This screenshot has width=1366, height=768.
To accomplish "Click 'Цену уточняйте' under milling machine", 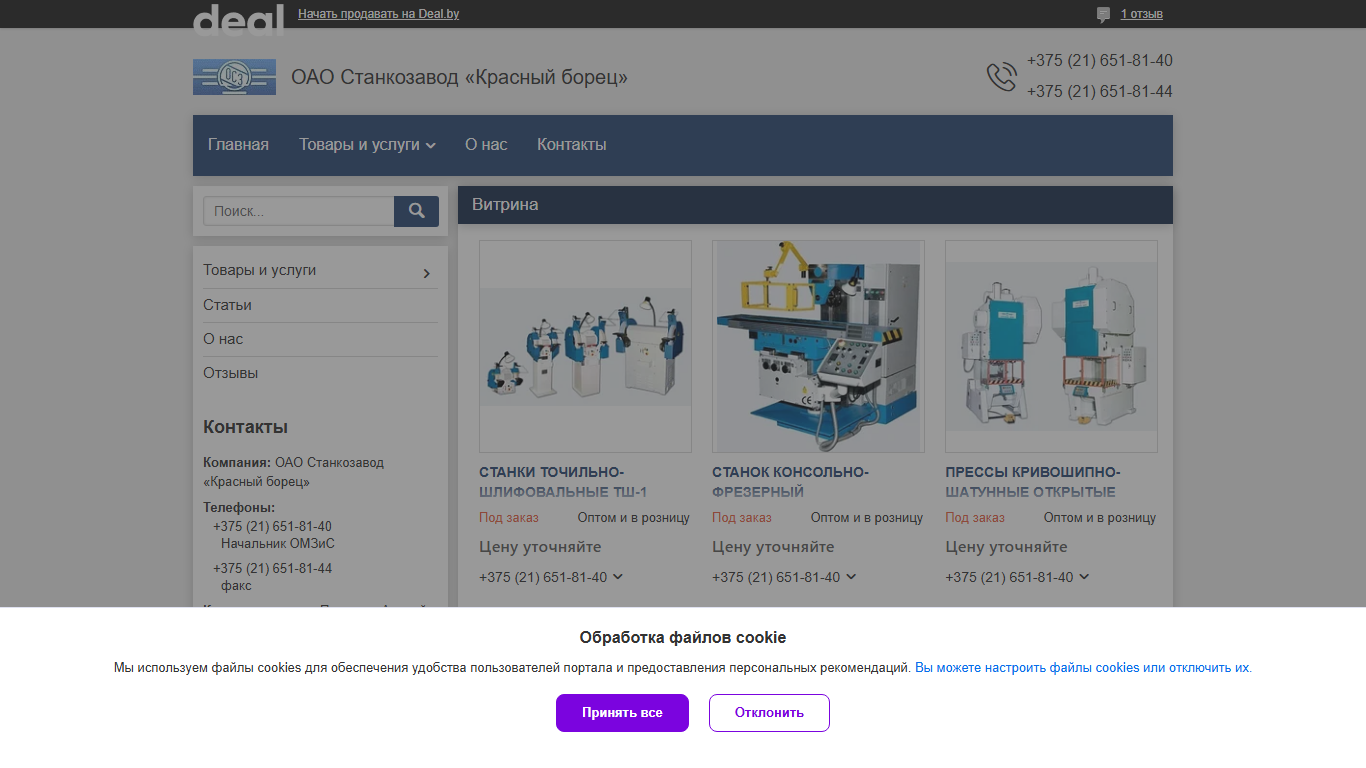I will [773, 547].
